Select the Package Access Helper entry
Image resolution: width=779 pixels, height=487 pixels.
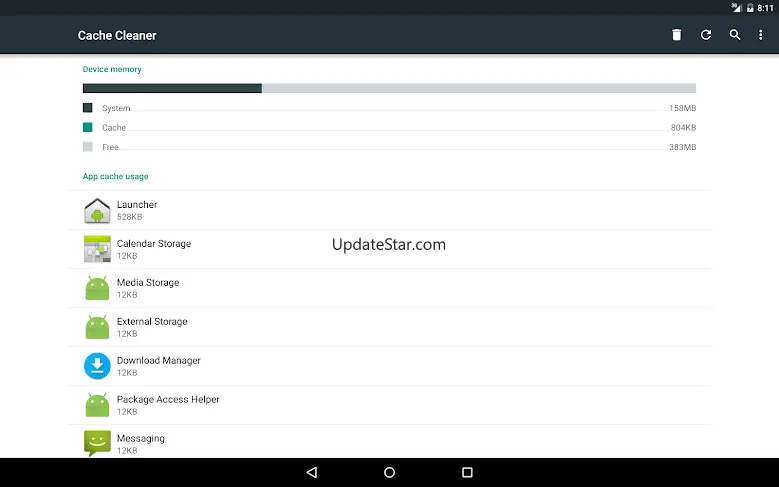(389, 405)
